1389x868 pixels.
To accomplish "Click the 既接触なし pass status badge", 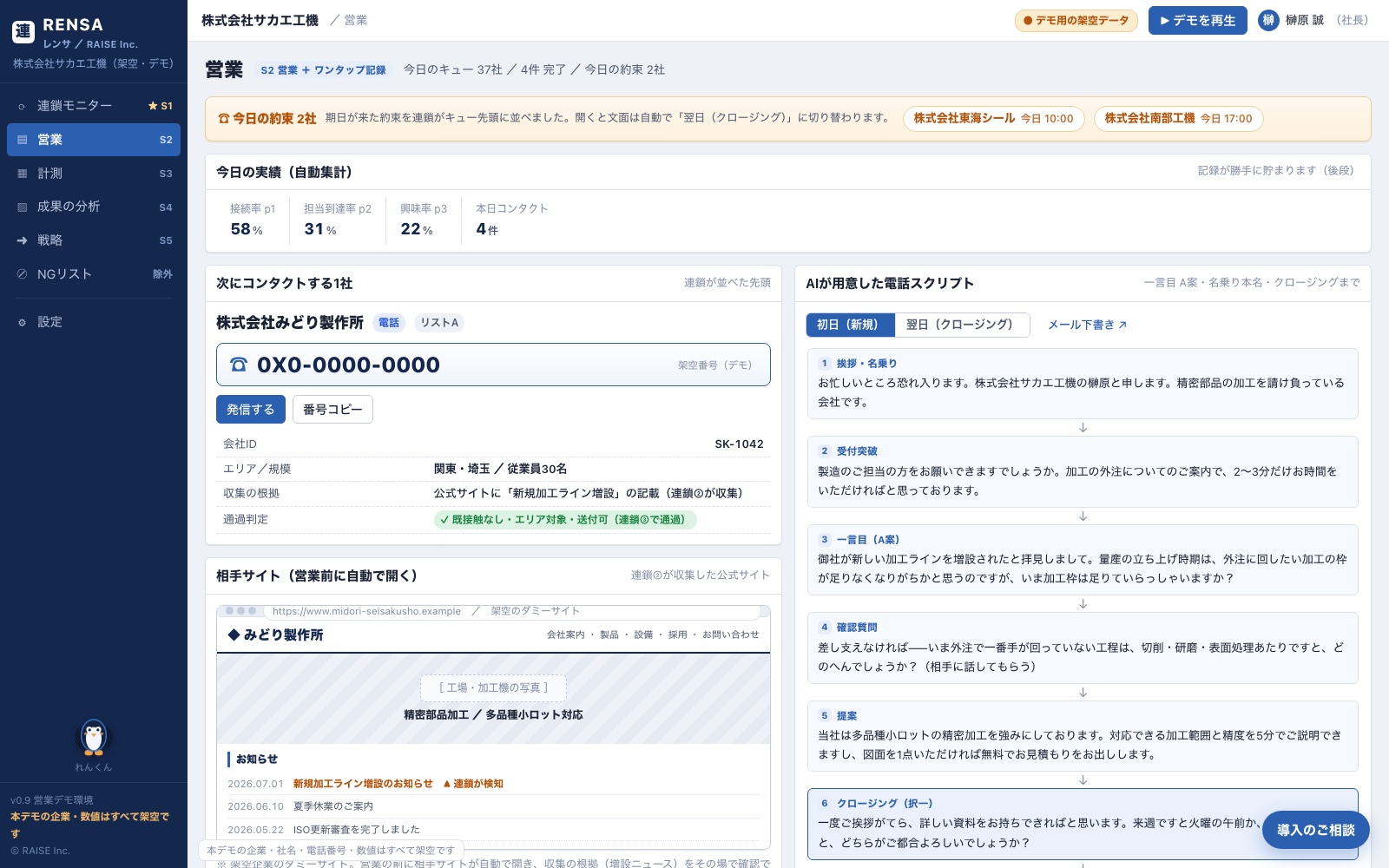I will point(565,520).
